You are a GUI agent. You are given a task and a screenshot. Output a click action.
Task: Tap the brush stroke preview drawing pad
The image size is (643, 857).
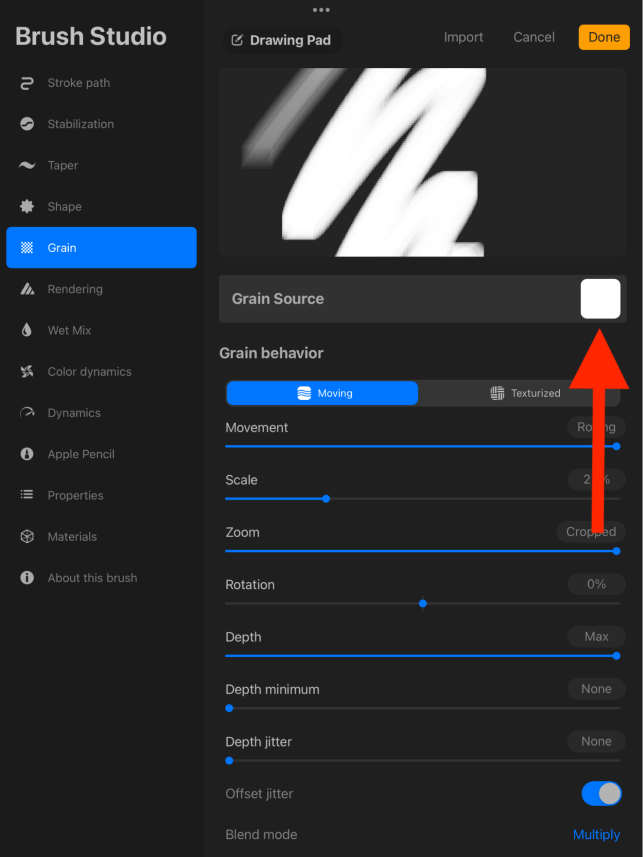pos(423,162)
